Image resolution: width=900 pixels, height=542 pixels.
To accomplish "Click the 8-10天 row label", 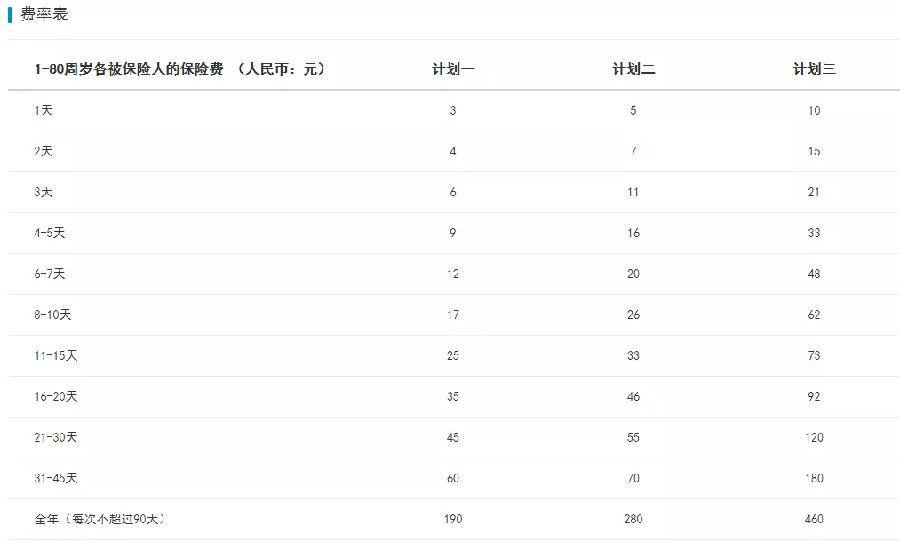I will coord(52,315).
